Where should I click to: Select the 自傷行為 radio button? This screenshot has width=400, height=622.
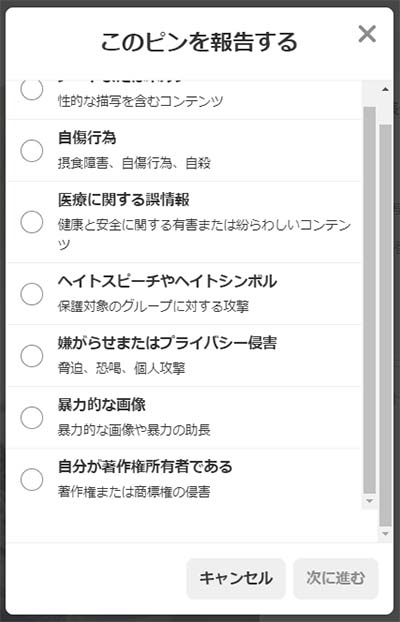[32, 151]
